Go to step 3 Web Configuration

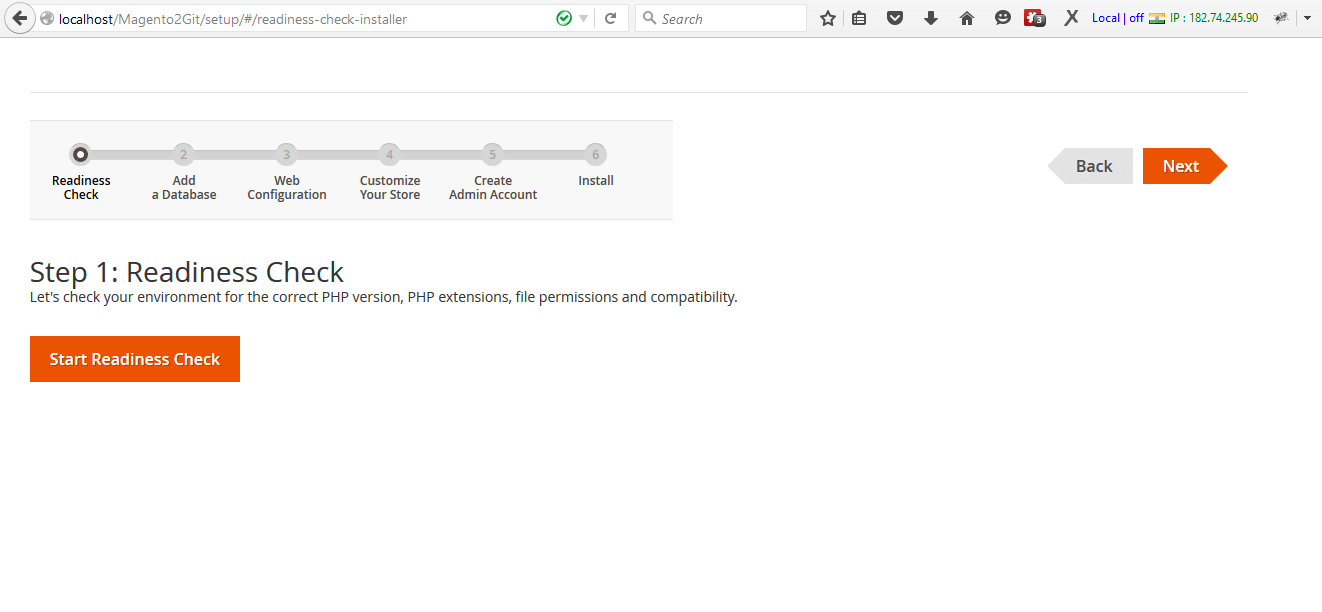pyautogui.click(x=286, y=155)
